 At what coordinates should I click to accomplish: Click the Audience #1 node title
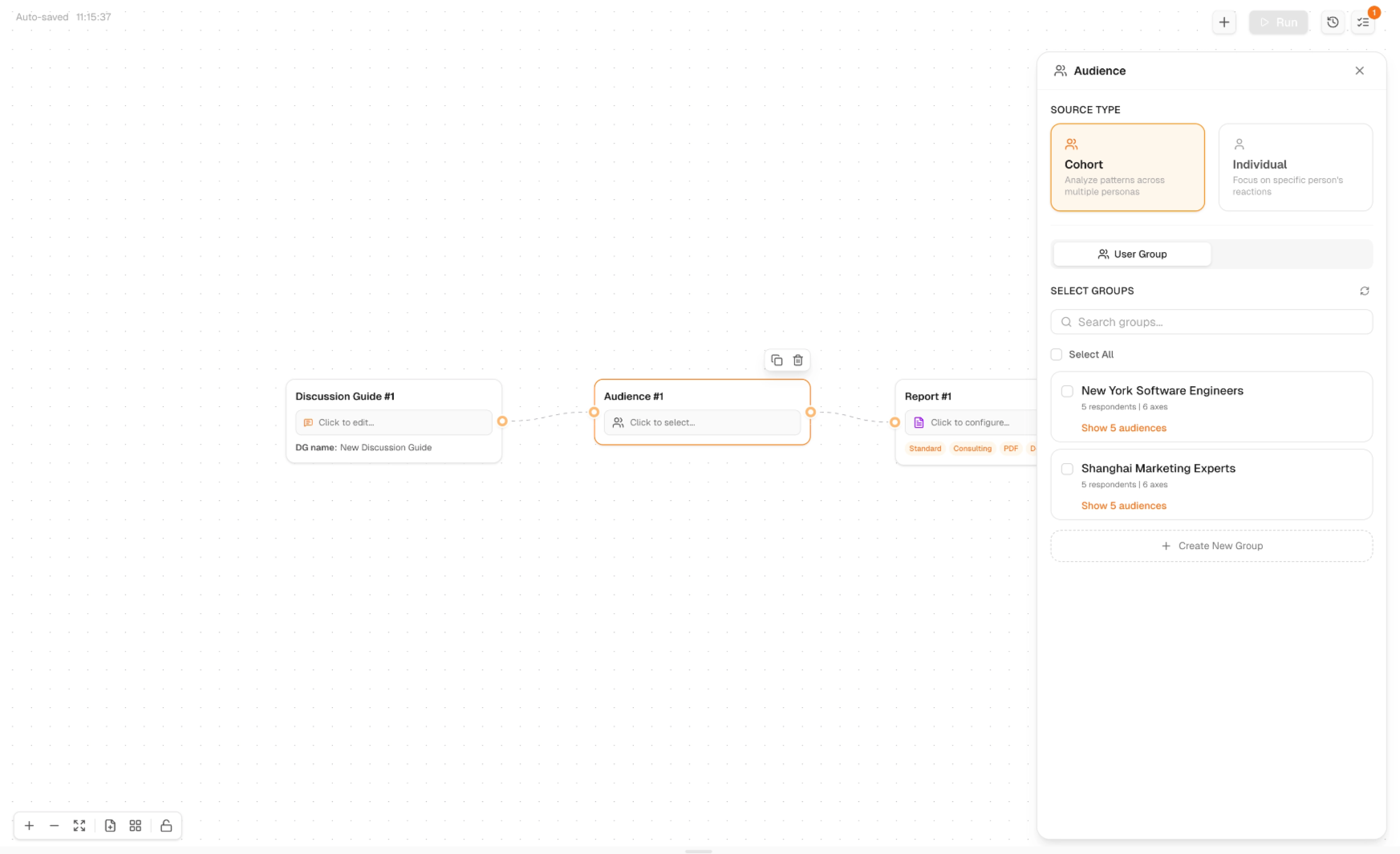pyautogui.click(x=634, y=396)
